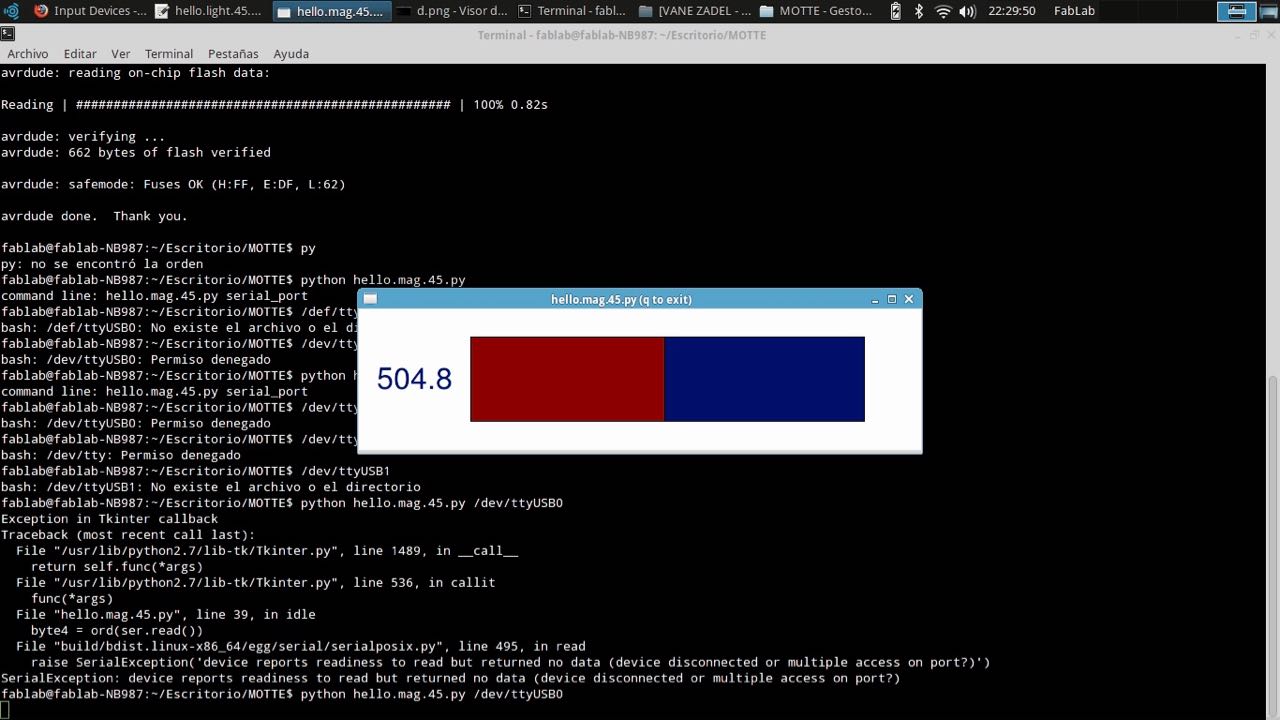Click the volume speaker icon
This screenshot has height=720, width=1280.
(967, 11)
